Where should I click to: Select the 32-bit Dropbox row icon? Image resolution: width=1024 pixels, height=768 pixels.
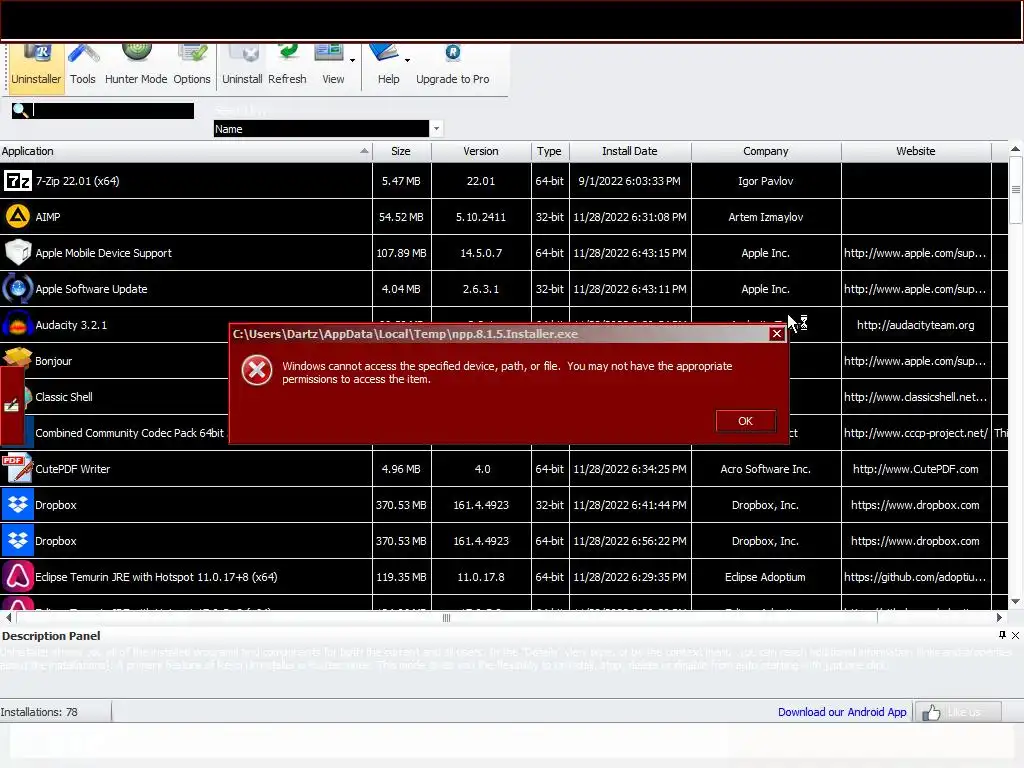click(x=18, y=505)
